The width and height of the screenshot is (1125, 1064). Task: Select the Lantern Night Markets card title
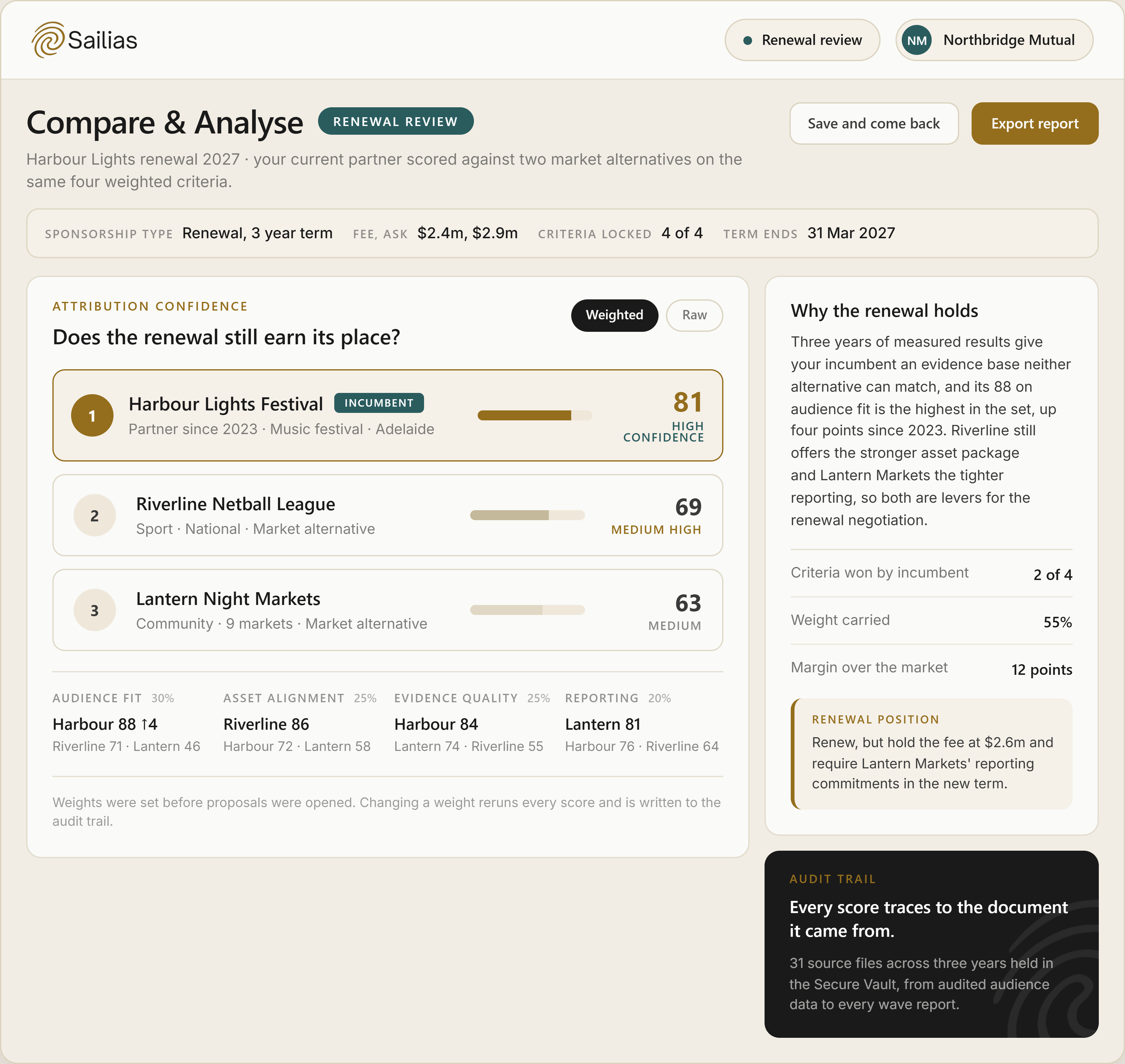(x=228, y=599)
